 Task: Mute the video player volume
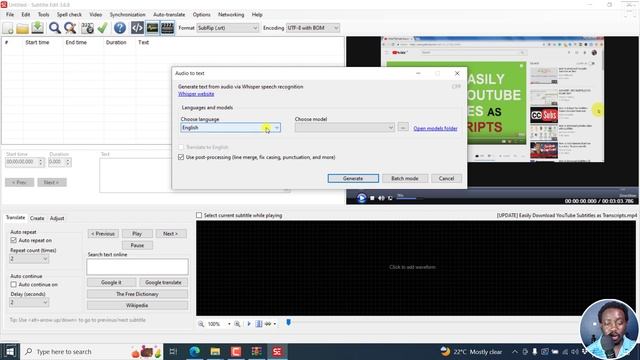point(381,198)
